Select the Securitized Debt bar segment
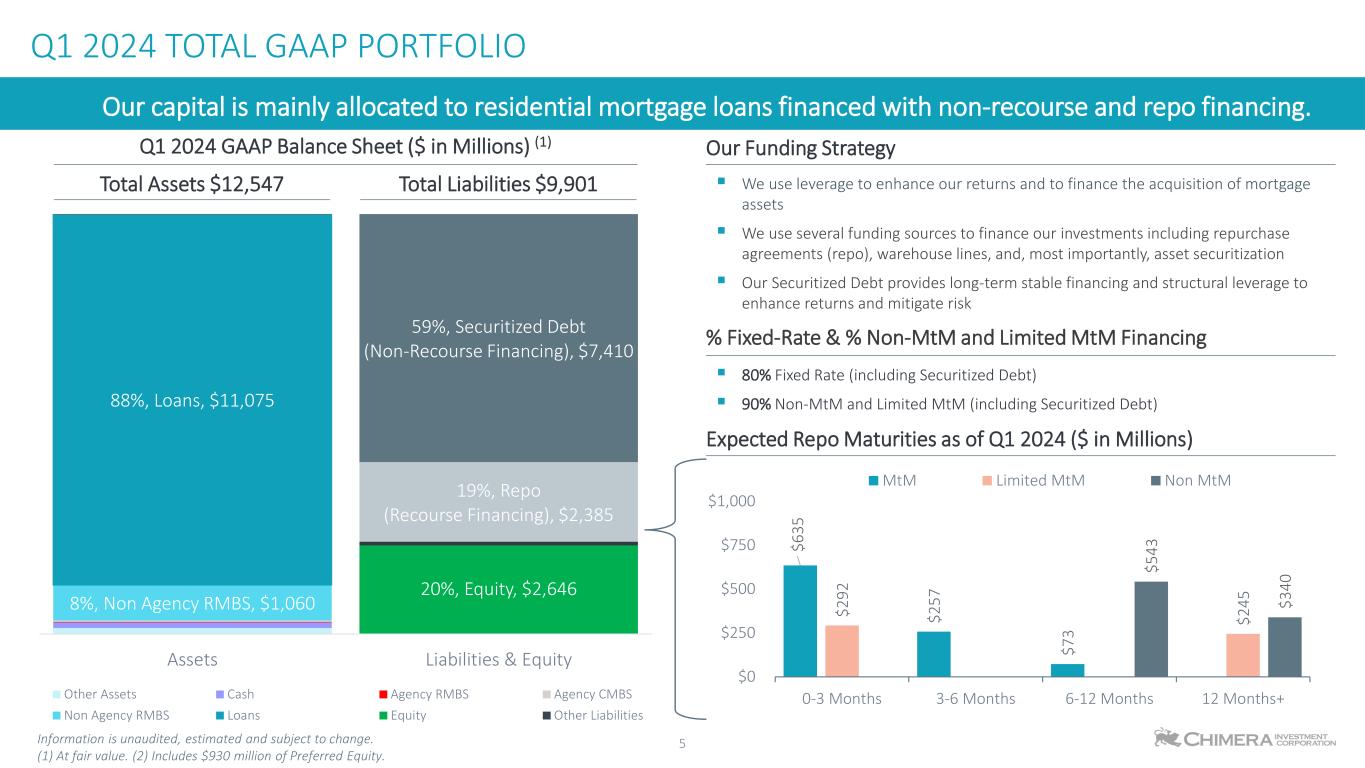Screen dimensions: 1365x768 [x=497, y=338]
